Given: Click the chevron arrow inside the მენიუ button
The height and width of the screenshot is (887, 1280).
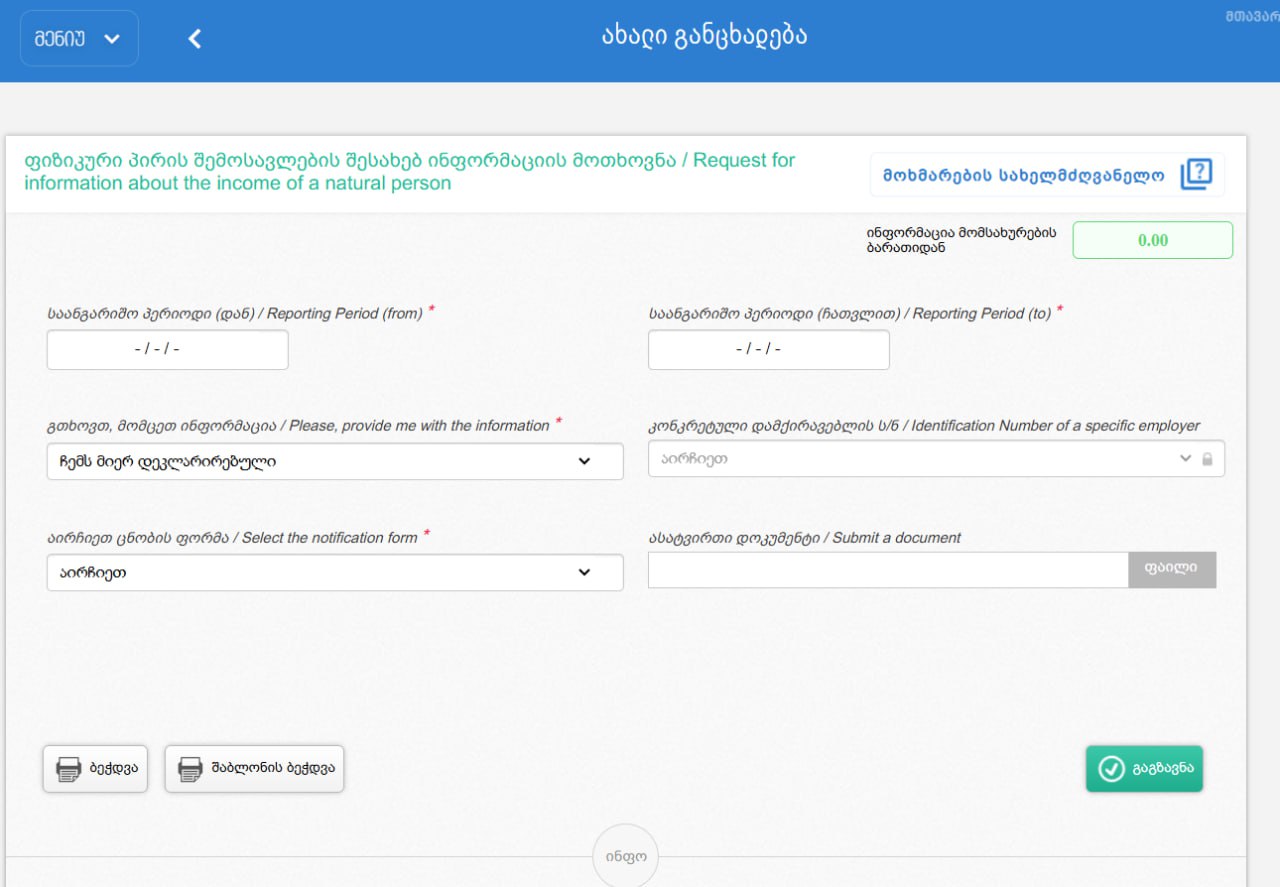Looking at the screenshot, I should click(112, 39).
